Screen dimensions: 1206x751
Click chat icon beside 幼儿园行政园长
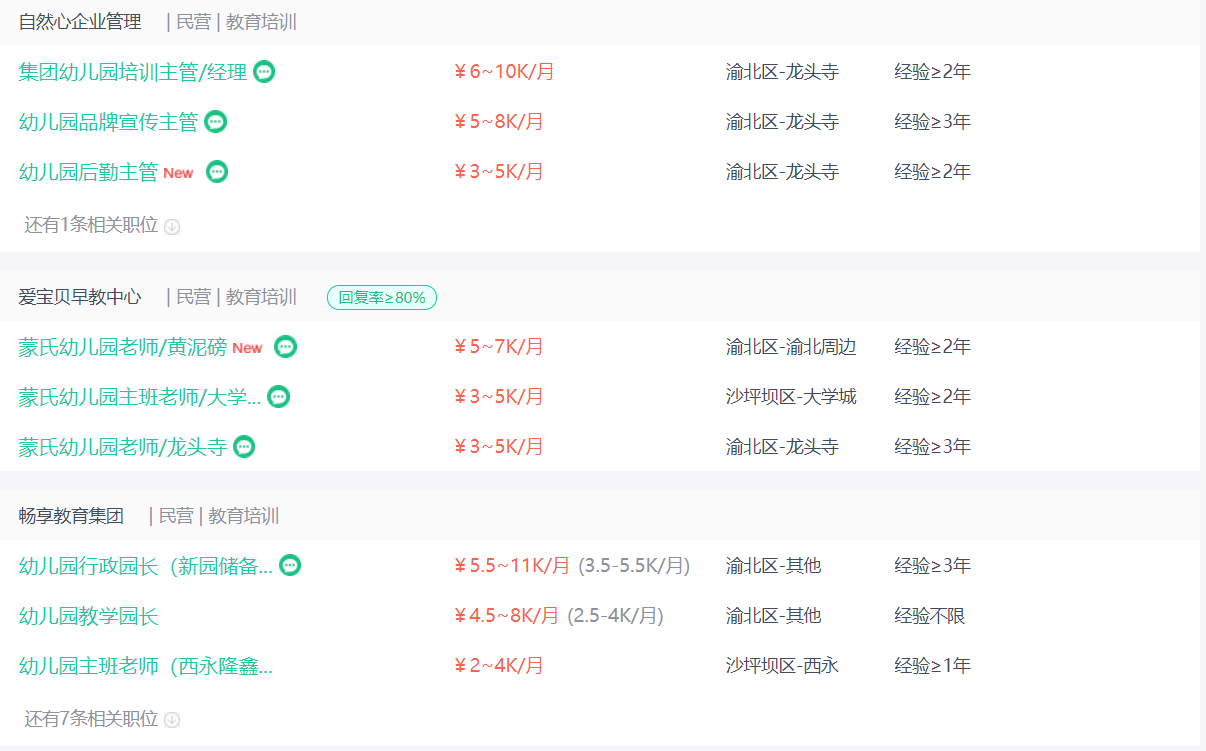coord(290,566)
